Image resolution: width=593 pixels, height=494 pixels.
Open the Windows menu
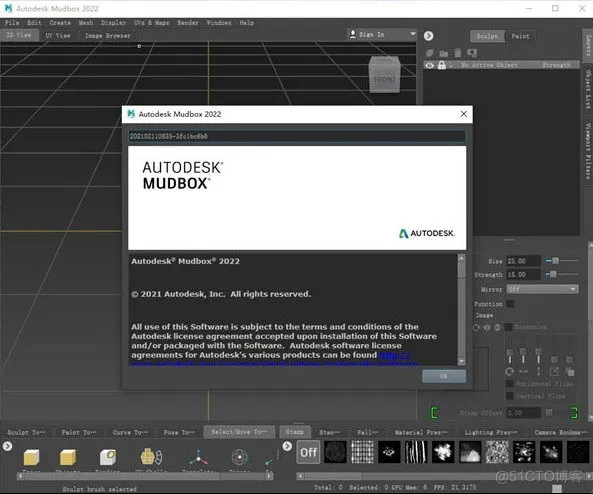(x=219, y=23)
